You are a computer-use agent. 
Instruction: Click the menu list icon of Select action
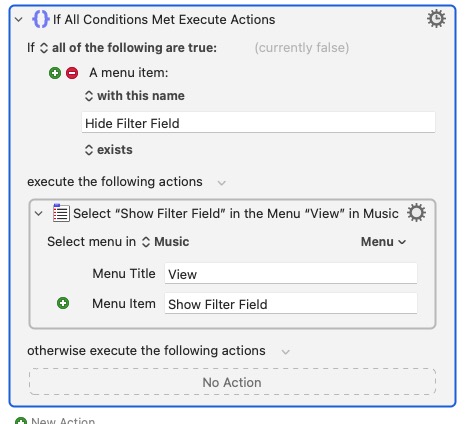(61, 213)
